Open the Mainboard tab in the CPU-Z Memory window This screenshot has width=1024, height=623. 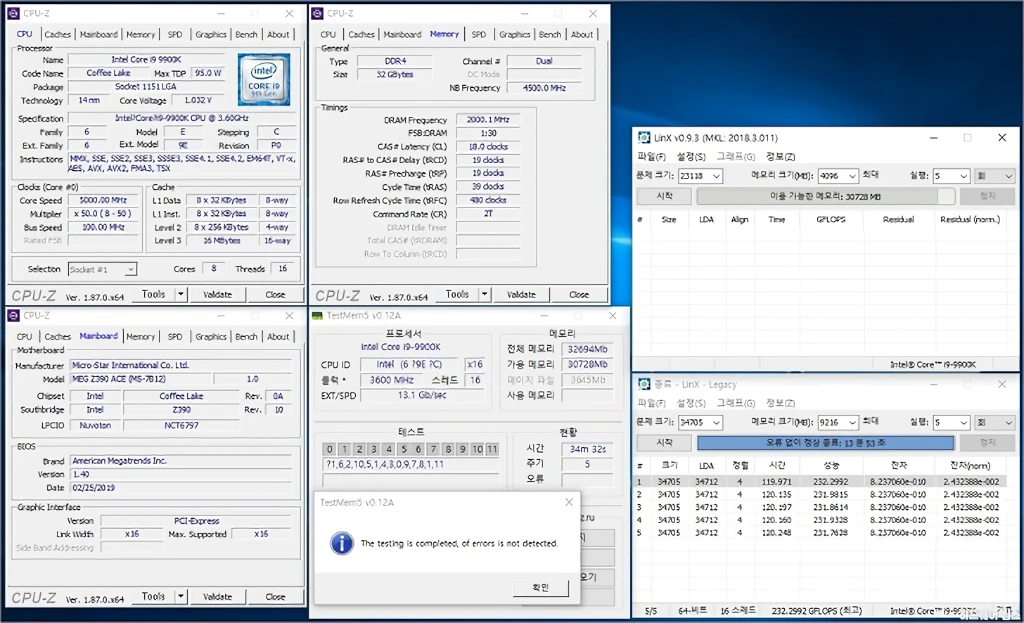(402, 34)
